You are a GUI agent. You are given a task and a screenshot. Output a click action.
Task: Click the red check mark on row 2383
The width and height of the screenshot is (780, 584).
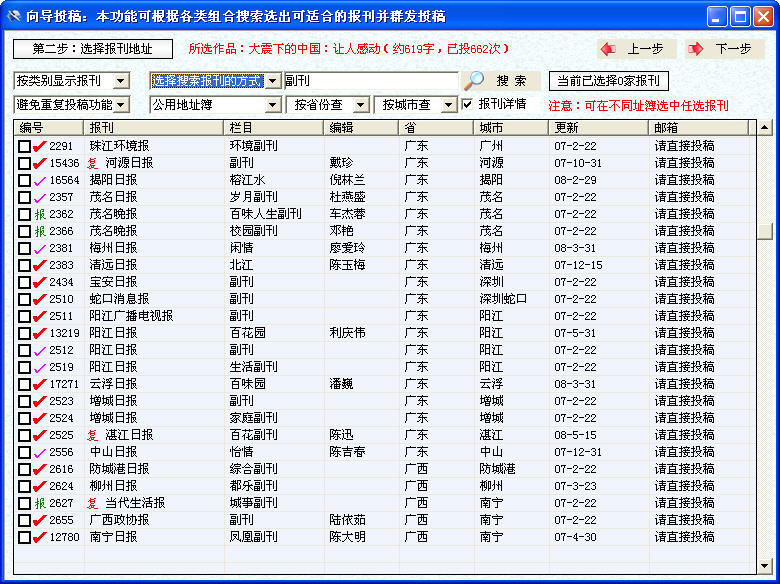tap(39, 265)
